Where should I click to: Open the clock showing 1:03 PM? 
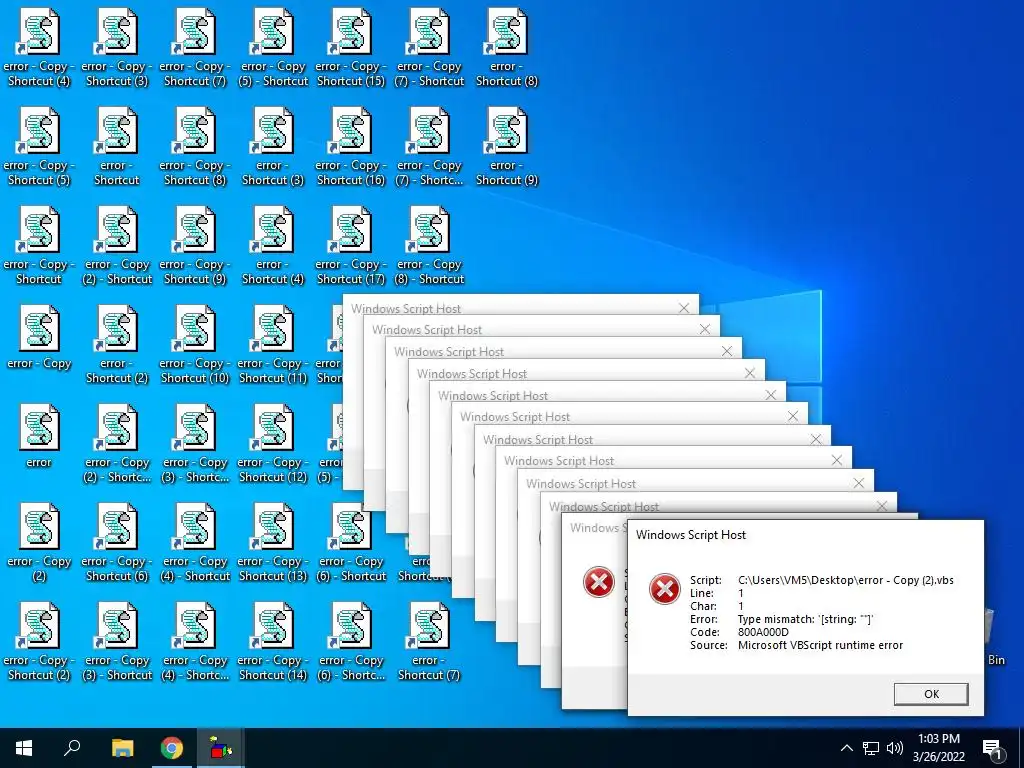938,748
